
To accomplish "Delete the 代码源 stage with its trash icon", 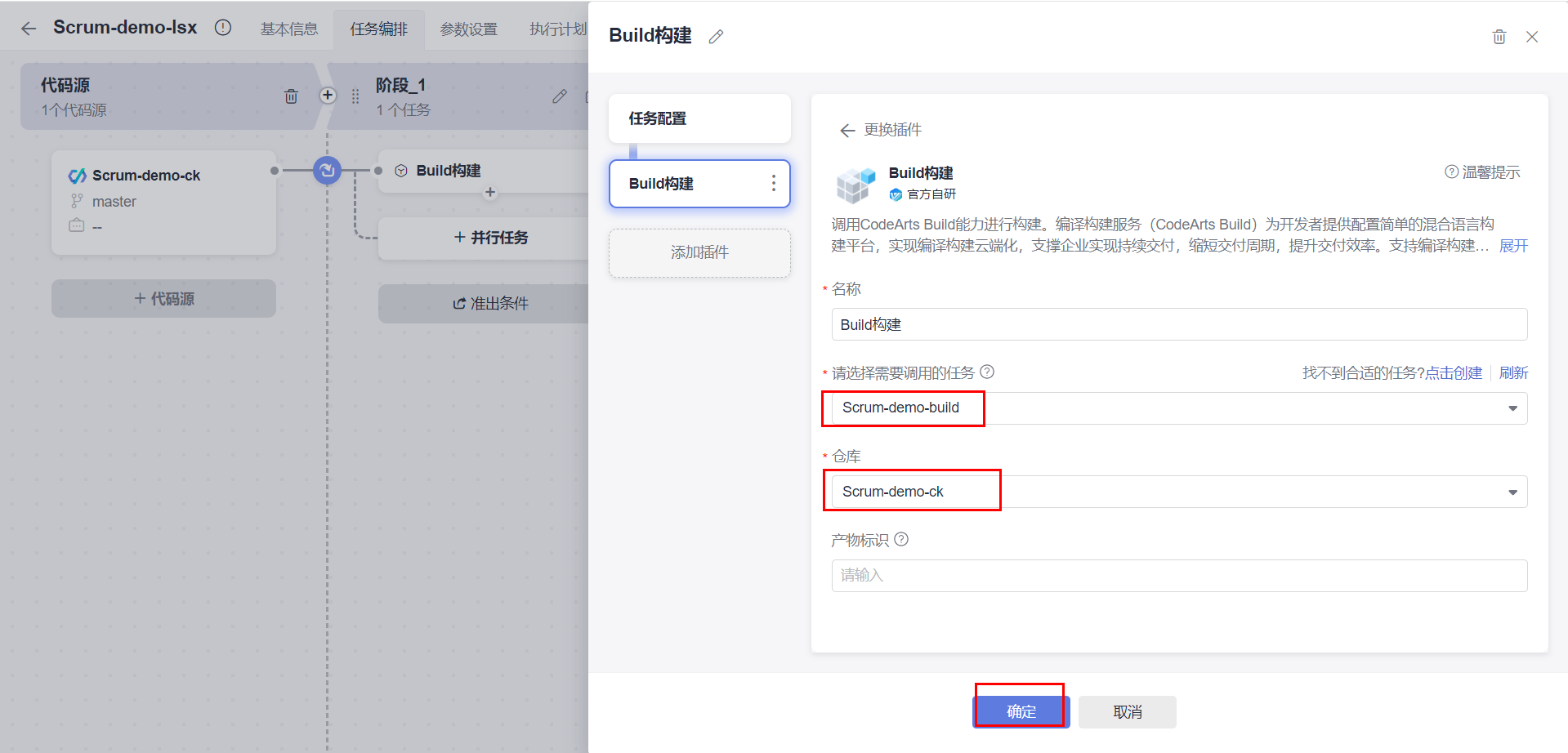I will [x=291, y=96].
